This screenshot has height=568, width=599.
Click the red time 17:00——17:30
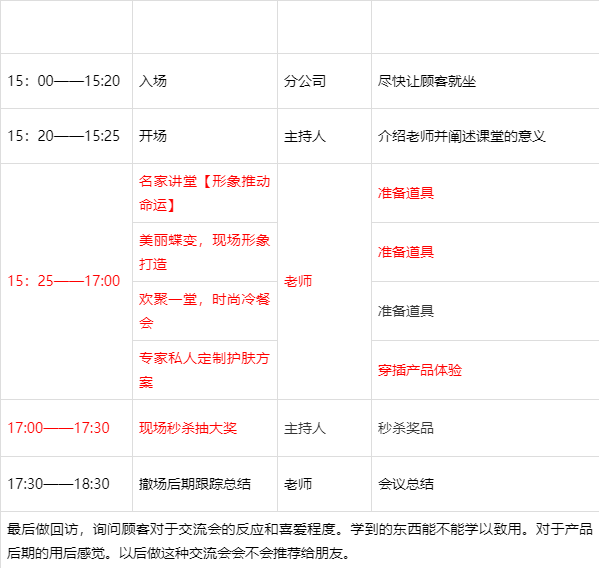pyautogui.click(x=58, y=428)
